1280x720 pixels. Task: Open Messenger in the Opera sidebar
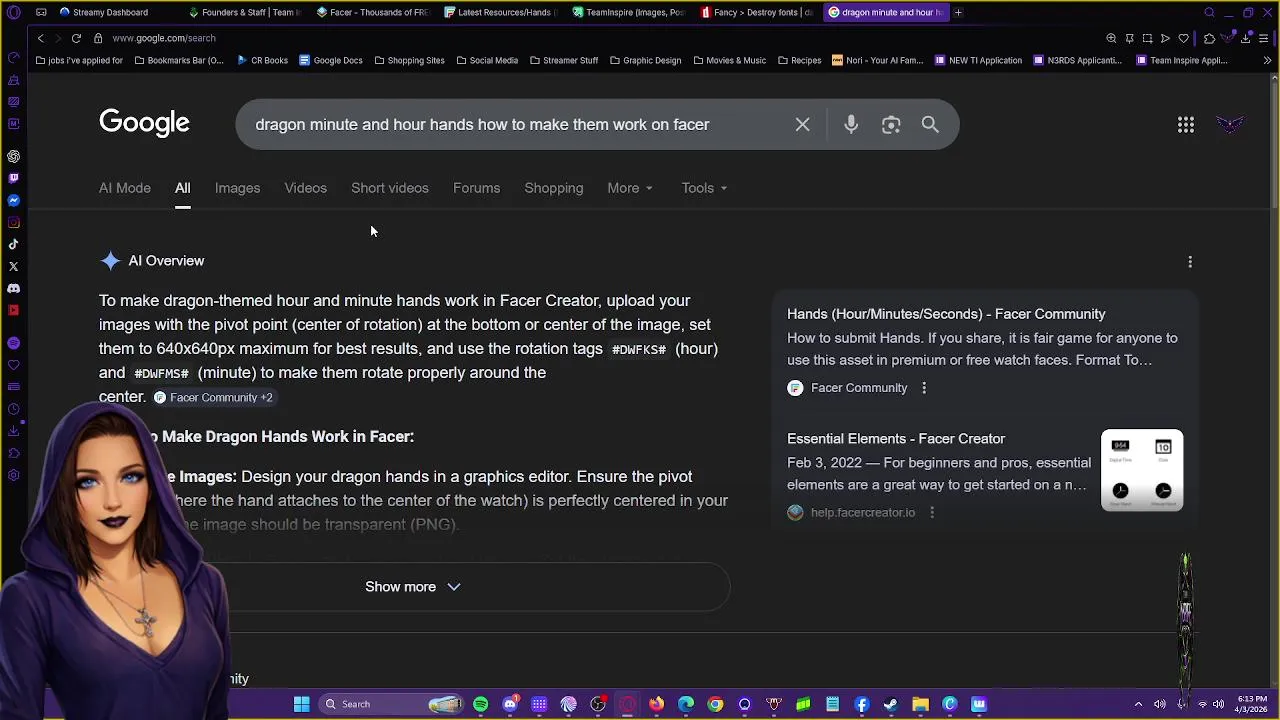pyautogui.click(x=13, y=200)
